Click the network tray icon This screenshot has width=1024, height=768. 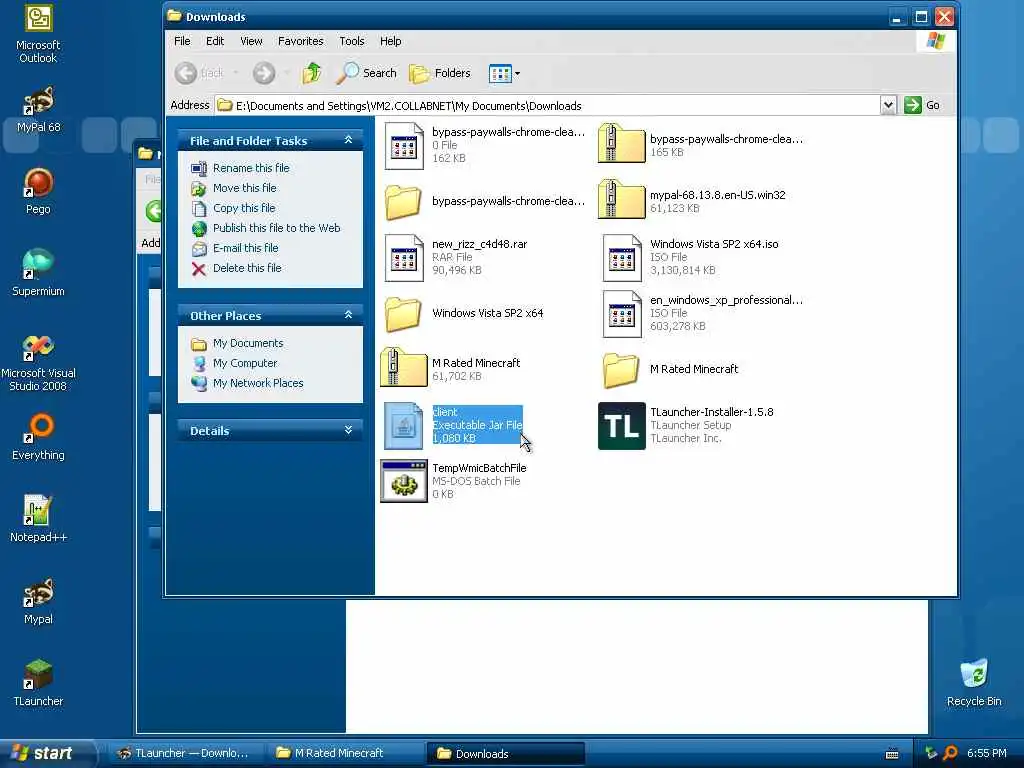tap(930, 753)
